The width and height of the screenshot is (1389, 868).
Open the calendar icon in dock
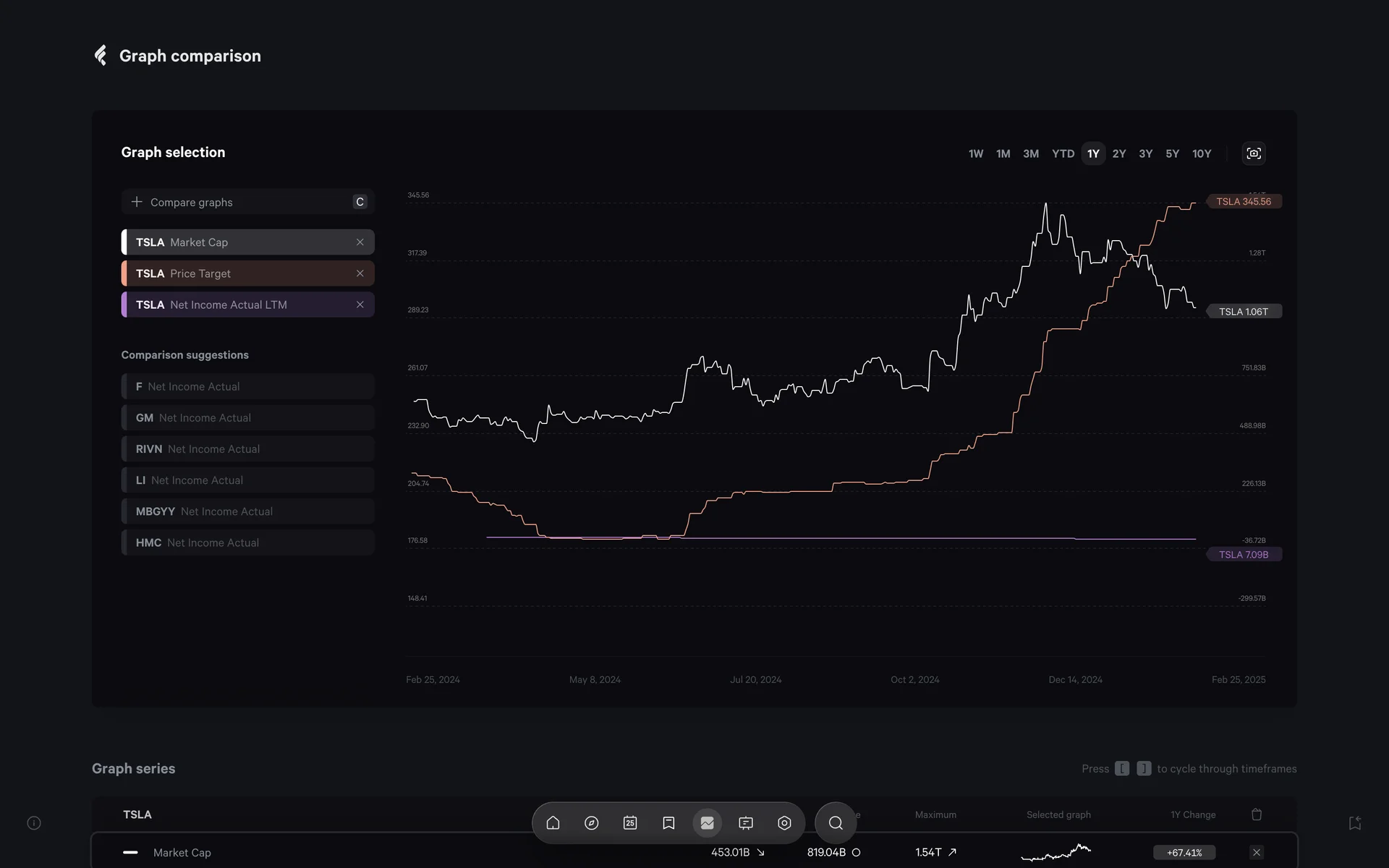(630, 823)
